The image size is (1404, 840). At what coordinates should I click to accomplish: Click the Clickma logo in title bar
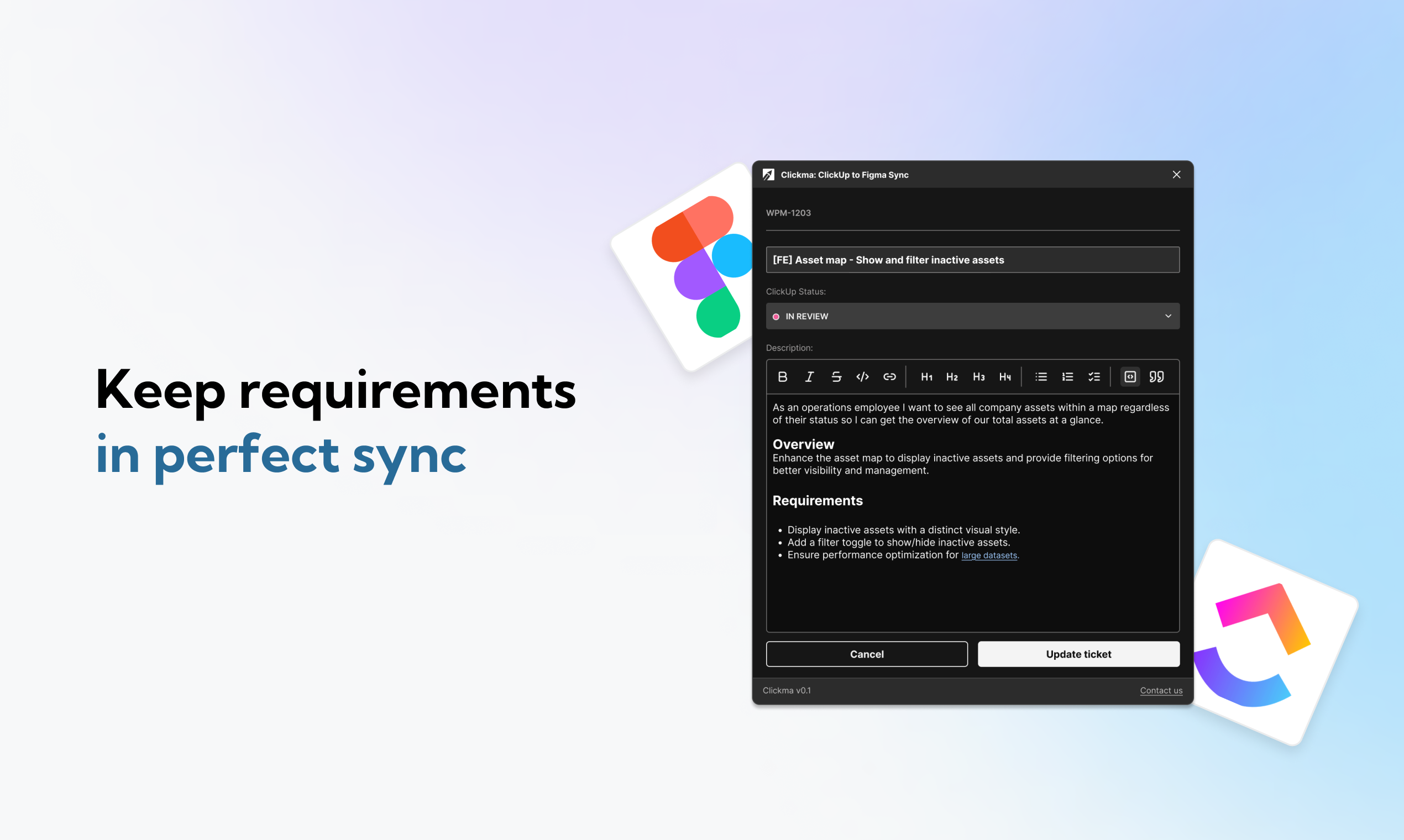pyautogui.click(x=768, y=175)
